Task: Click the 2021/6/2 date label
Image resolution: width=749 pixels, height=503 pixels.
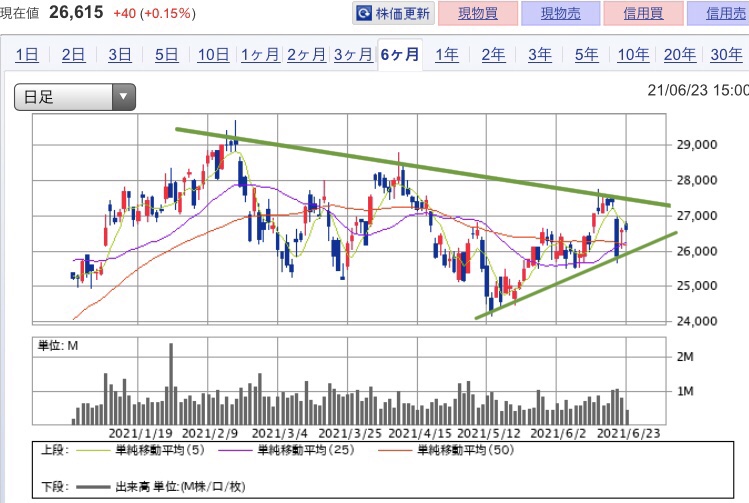Action: point(558,434)
